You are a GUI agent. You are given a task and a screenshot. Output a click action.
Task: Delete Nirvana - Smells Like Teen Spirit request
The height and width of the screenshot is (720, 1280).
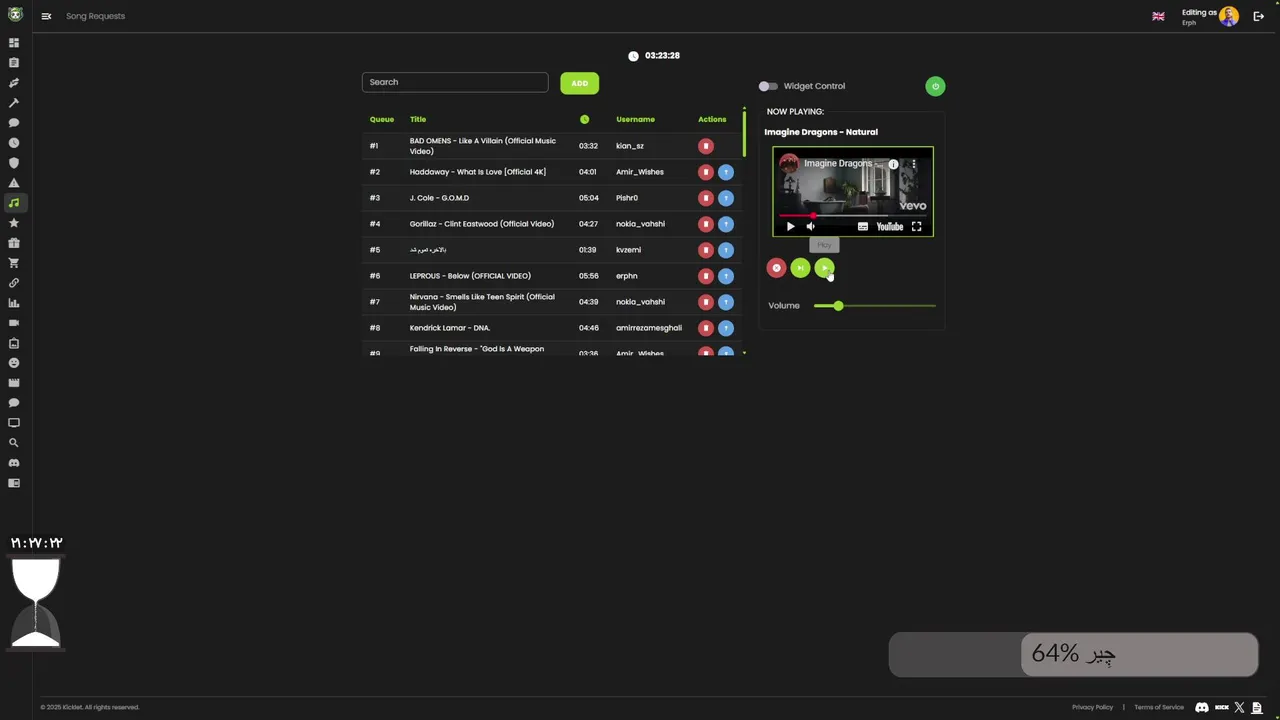706,302
